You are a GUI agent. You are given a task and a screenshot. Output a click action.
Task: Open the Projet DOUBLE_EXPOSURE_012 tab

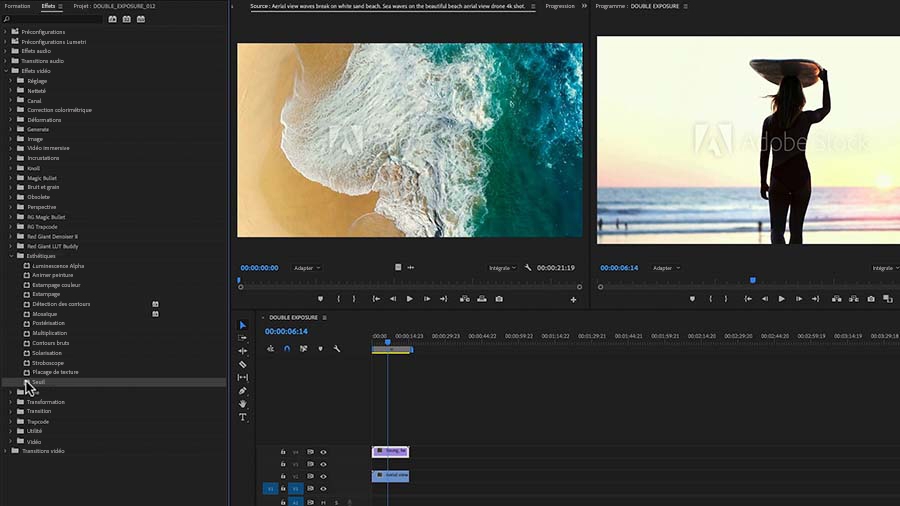point(114,6)
